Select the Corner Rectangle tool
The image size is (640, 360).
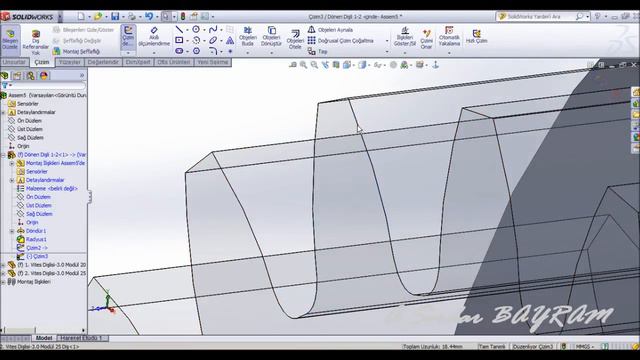coord(179,40)
